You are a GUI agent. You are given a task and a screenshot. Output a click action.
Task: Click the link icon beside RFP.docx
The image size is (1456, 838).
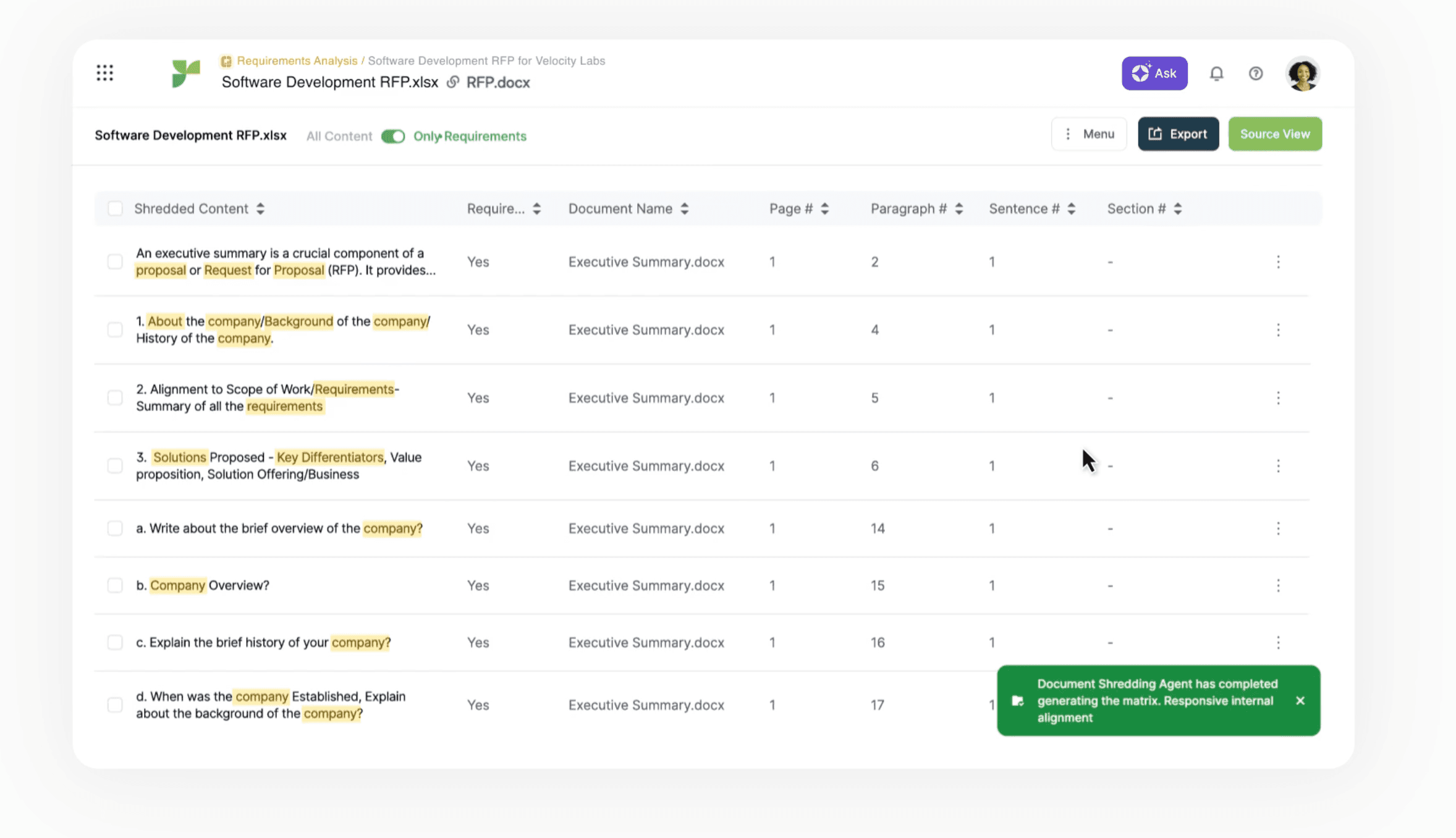coord(453,82)
